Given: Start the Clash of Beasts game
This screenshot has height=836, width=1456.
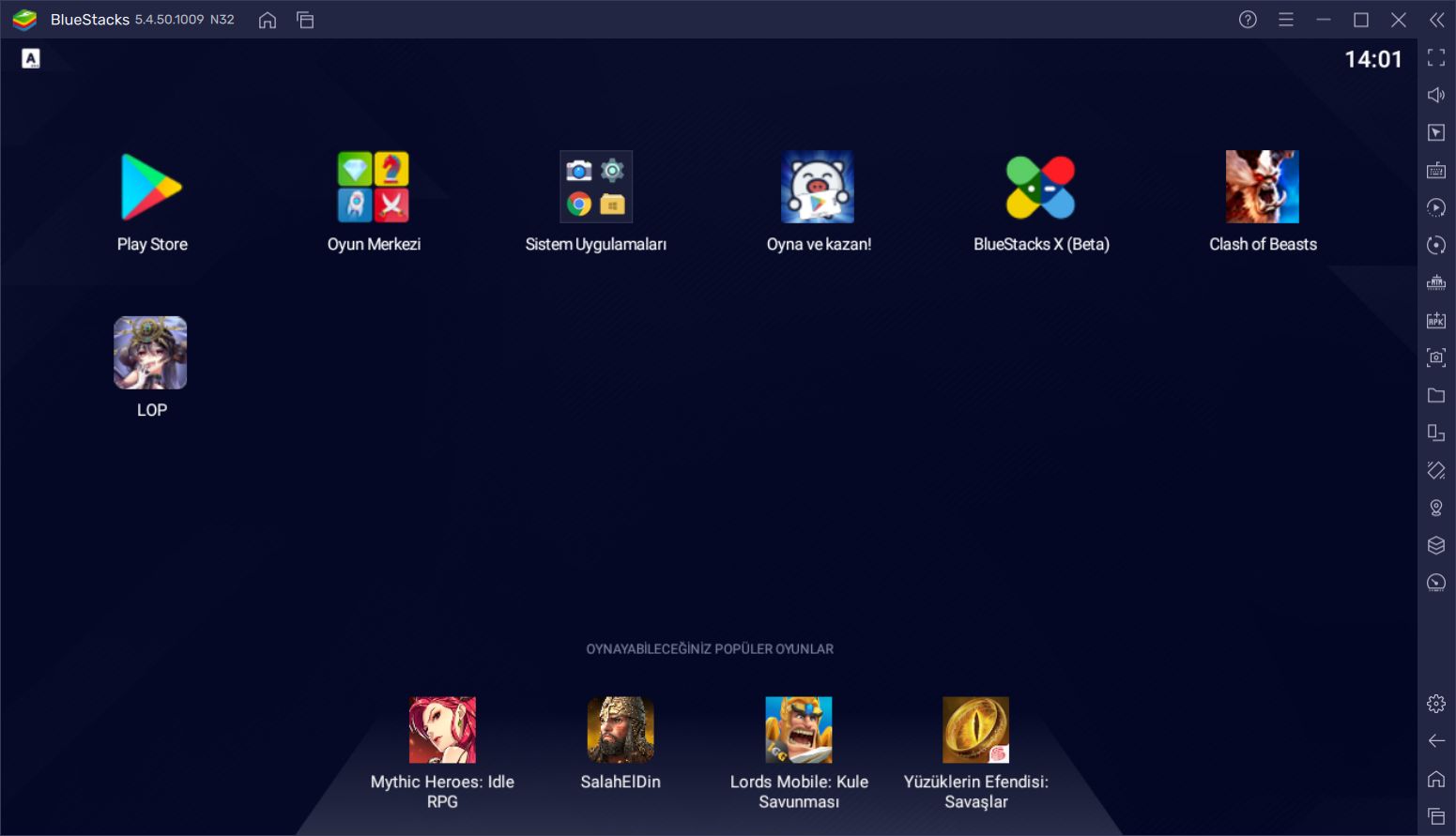Looking at the screenshot, I should [1263, 187].
